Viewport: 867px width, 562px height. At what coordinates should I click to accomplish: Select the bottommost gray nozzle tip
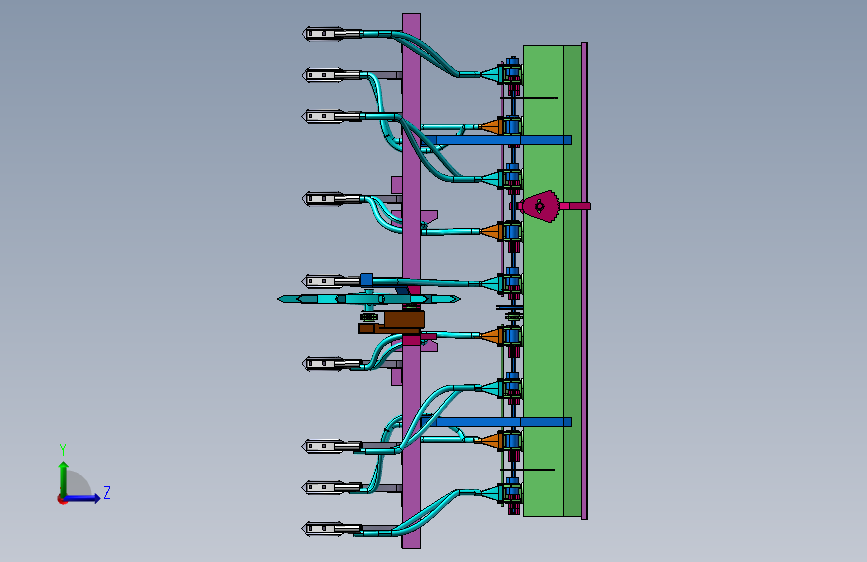[323, 528]
